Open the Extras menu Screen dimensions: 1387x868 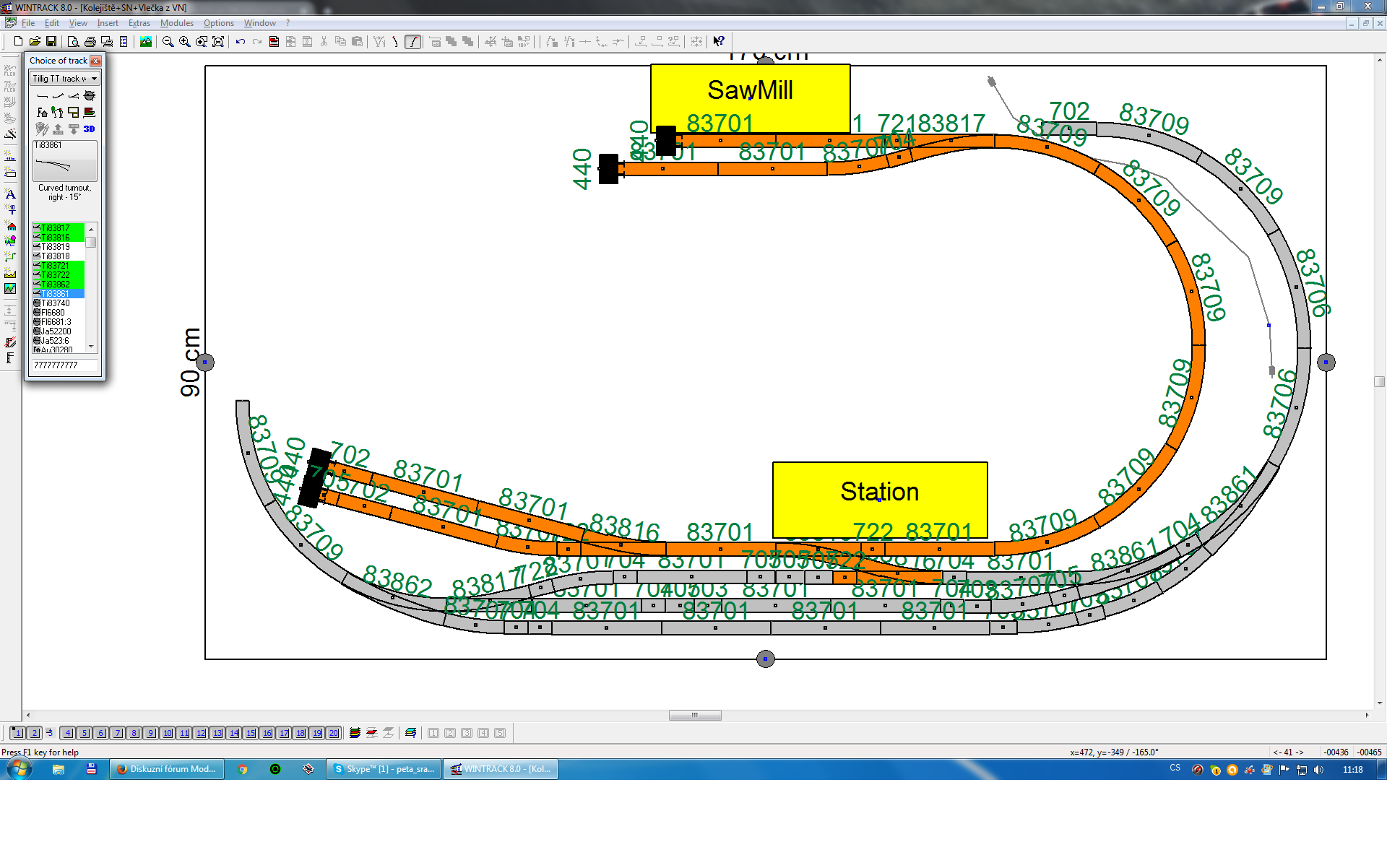pyautogui.click(x=139, y=23)
